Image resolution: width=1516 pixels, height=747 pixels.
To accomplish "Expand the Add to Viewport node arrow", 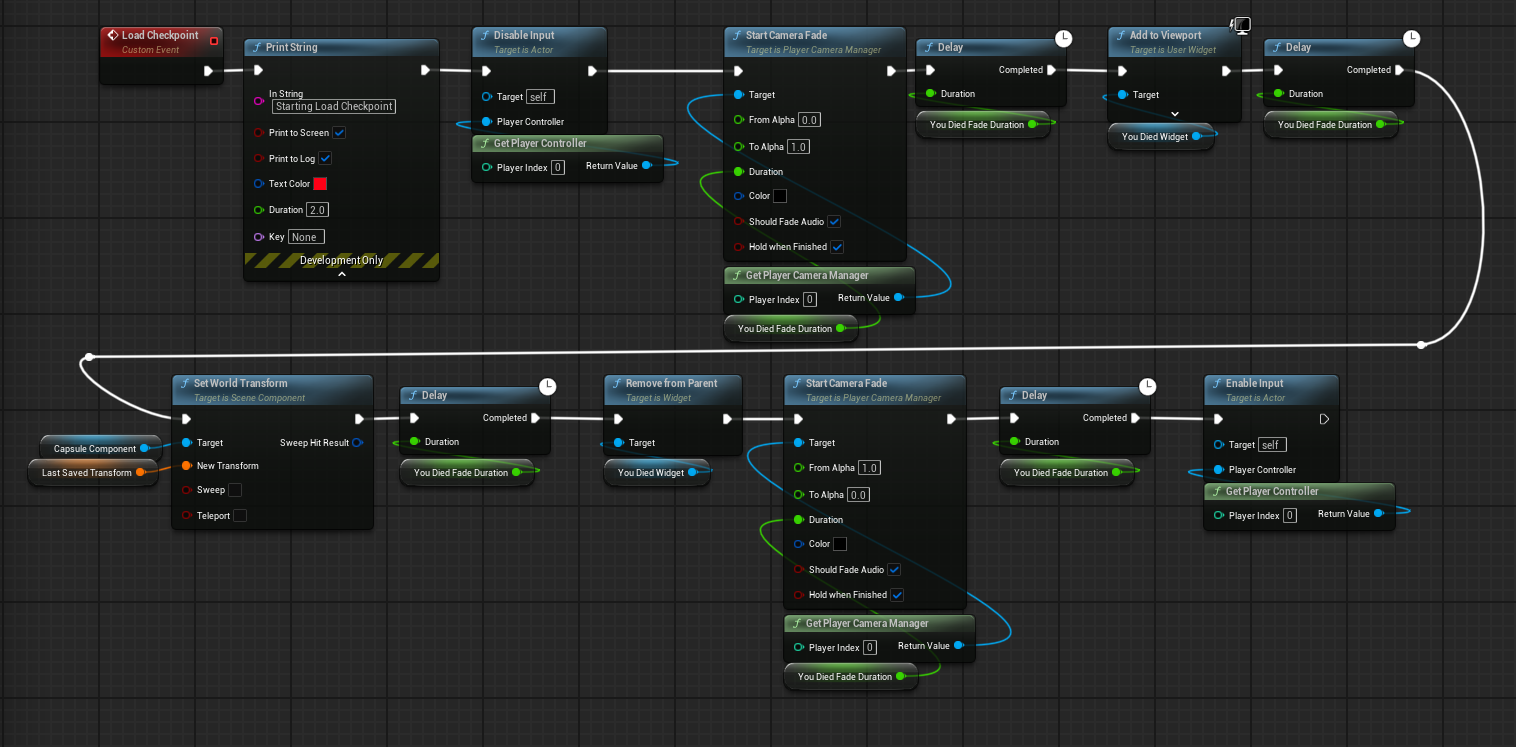I will [x=1175, y=114].
